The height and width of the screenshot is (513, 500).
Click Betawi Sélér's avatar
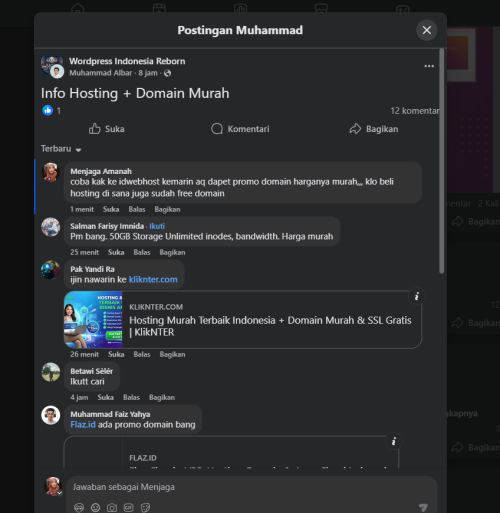51,372
